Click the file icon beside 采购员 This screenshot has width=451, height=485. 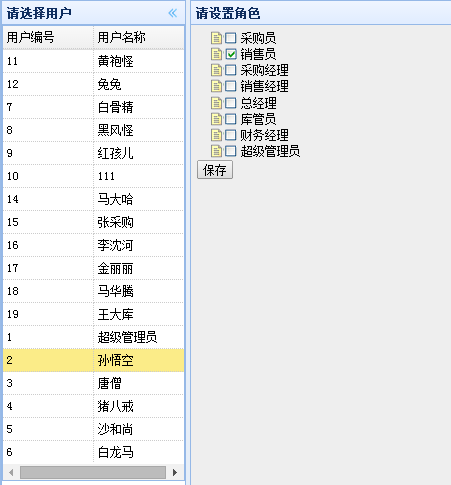coord(216,38)
